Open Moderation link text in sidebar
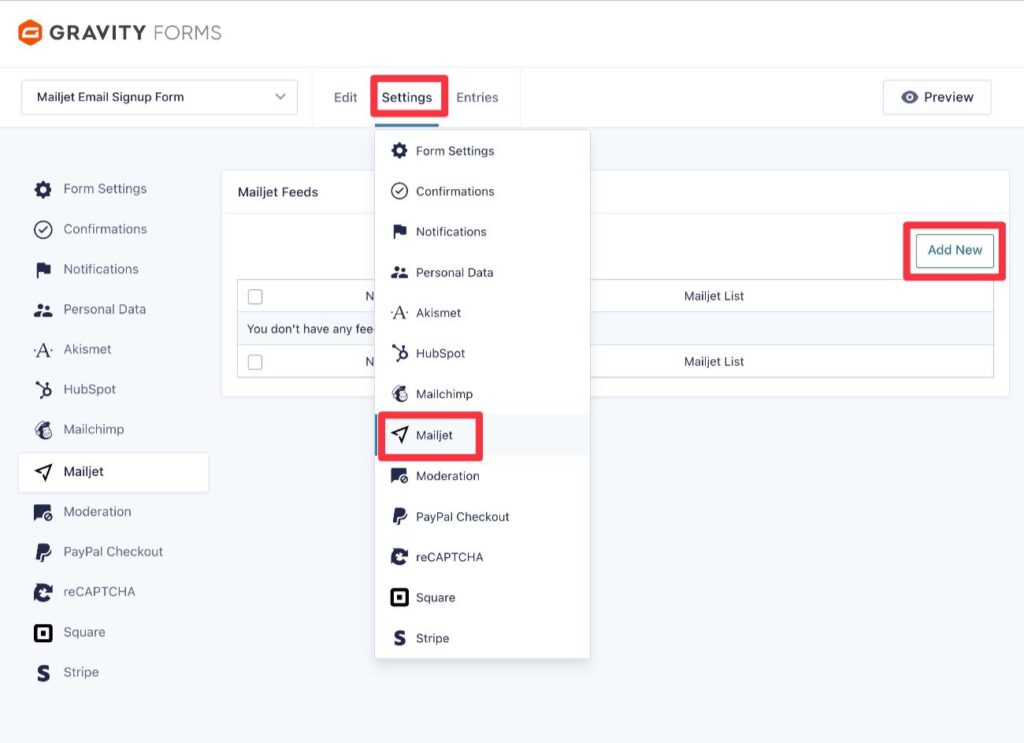 click(x=97, y=512)
